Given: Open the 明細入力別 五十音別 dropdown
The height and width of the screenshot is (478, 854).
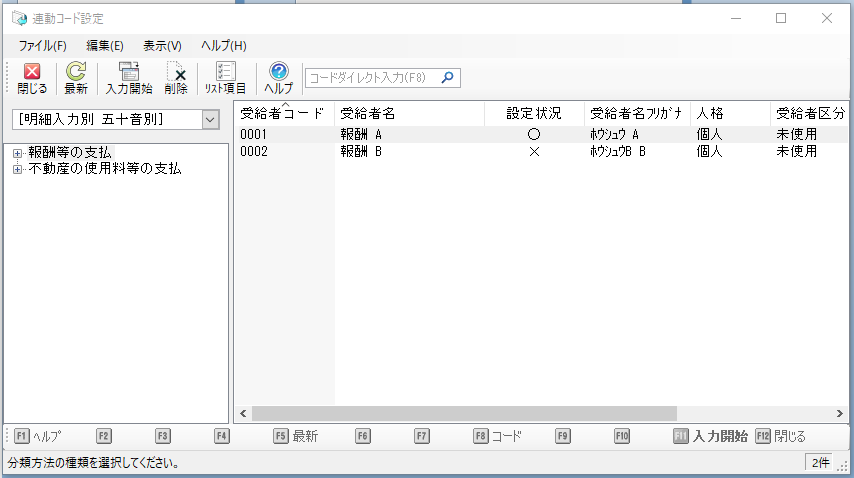Looking at the screenshot, I should tap(210, 120).
